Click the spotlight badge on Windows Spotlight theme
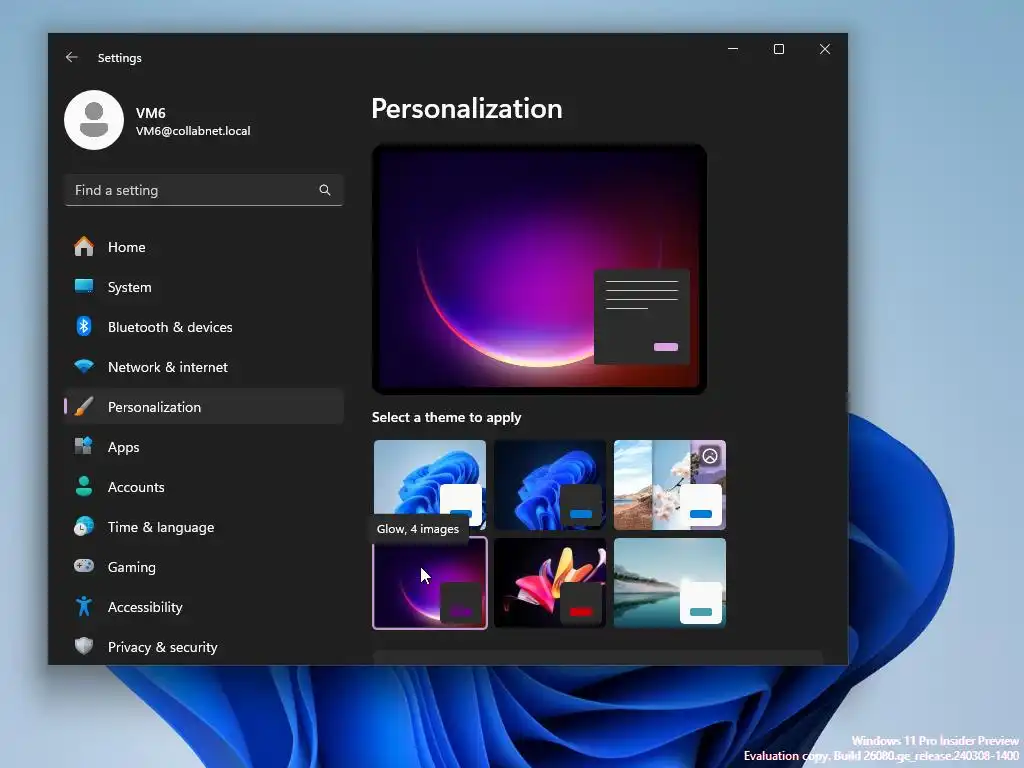 tap(710, 455)
